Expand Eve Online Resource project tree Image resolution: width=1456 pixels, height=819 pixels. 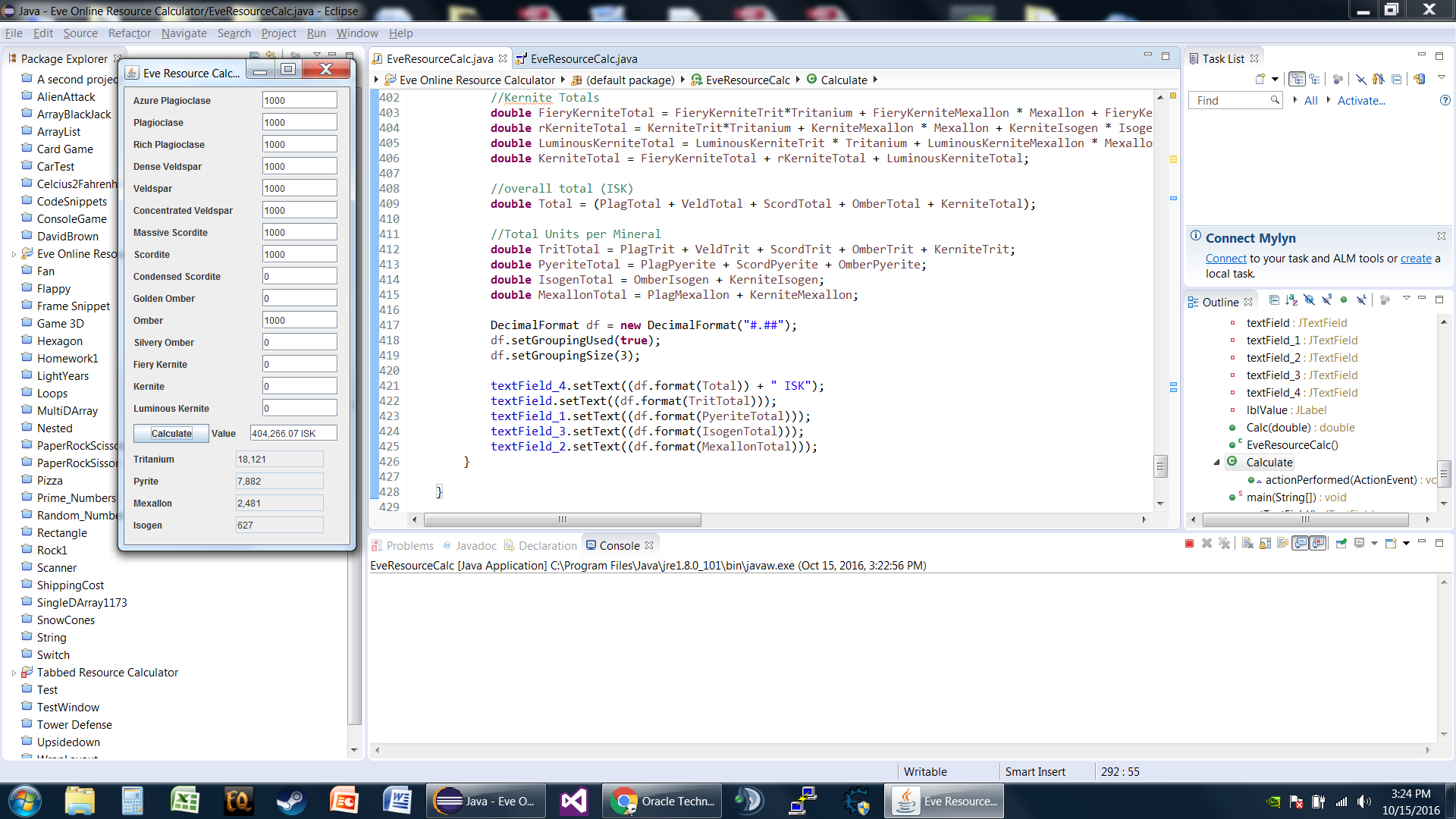pyautogui.click(x=14, y=254)
